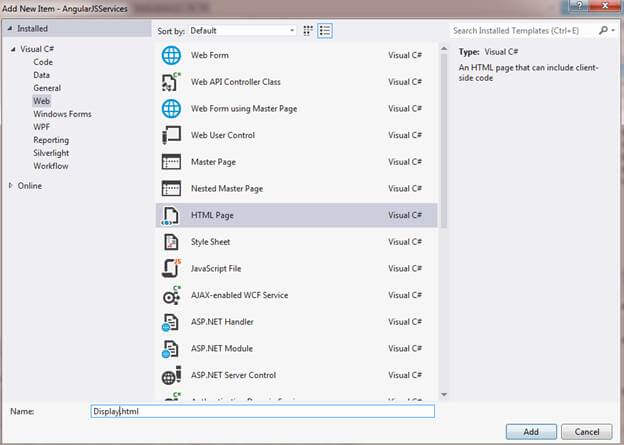
Task: Close the Add New Item dialog
Action: pyautogui.click(x=605, y=6)
